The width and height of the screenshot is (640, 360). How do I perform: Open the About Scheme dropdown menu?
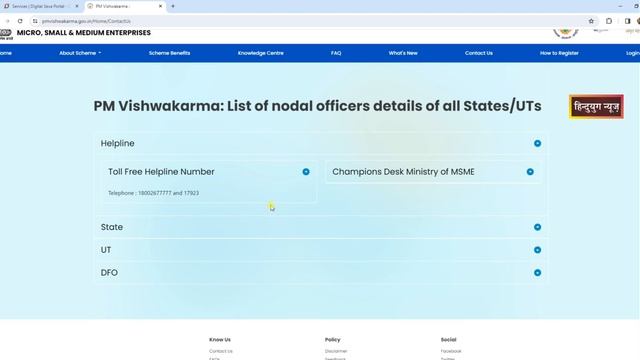point(80,53)
